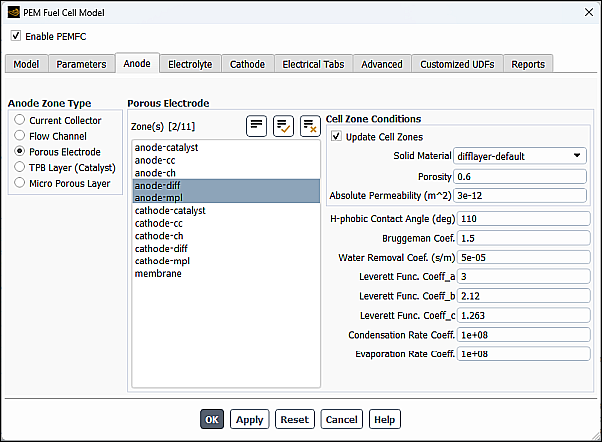Click the Leverett Func. Coeff_b field

524,296
